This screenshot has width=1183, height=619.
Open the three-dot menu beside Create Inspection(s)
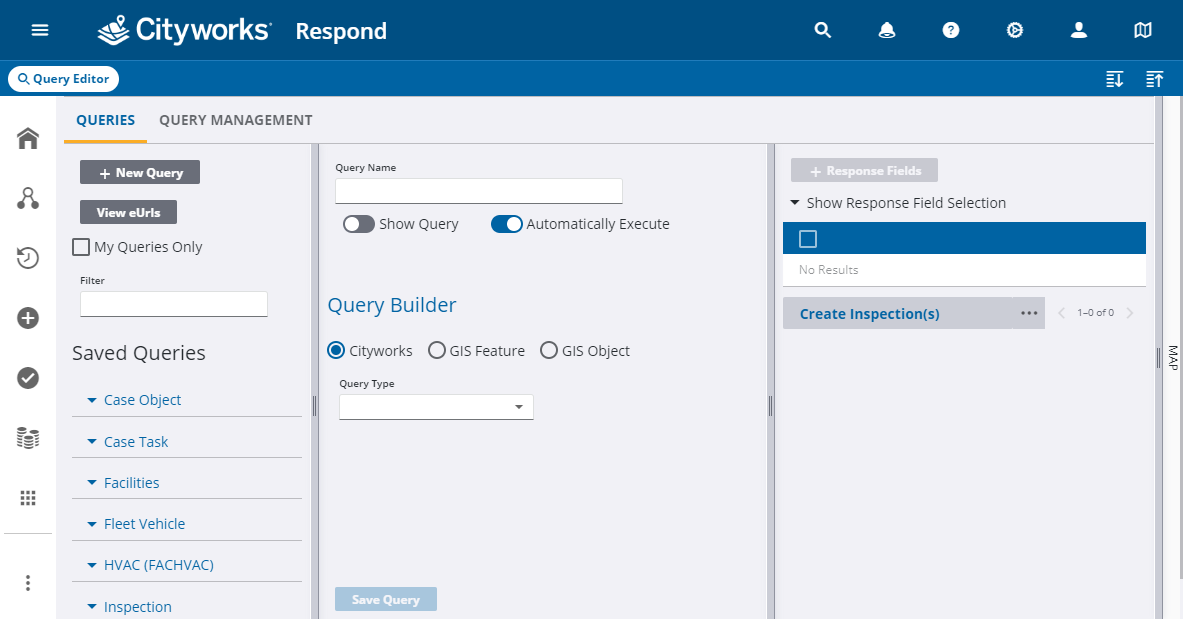pyautogui.click(x=1029, y=313)
